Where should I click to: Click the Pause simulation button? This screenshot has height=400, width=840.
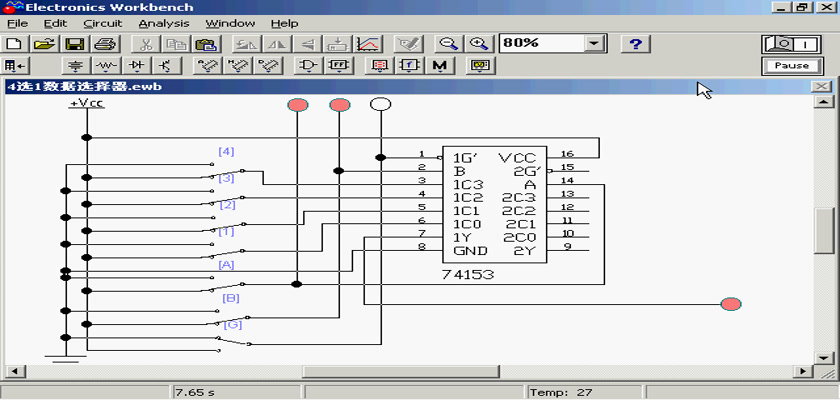tap(791, 66)
